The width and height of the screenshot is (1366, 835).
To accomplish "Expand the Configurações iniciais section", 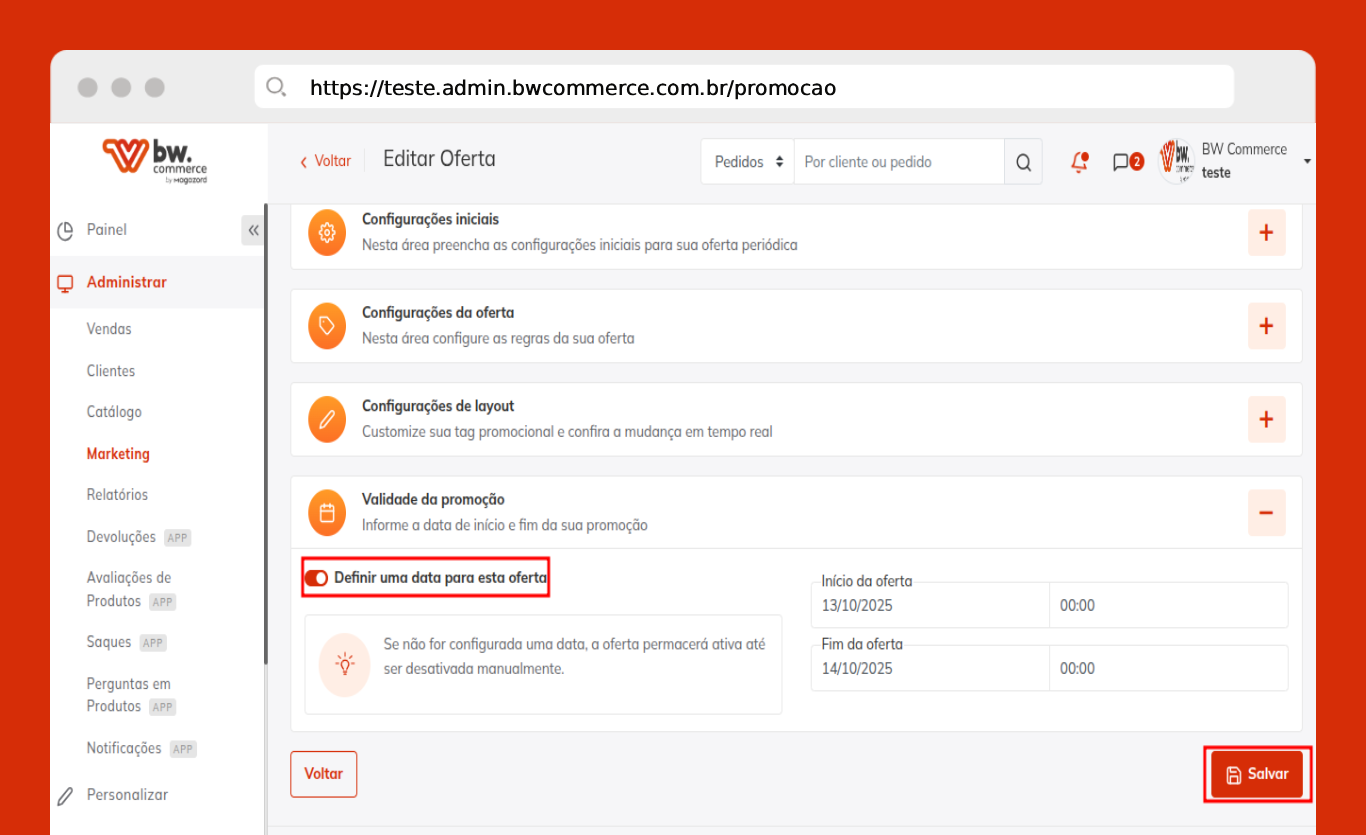I will pos(1266,232).
